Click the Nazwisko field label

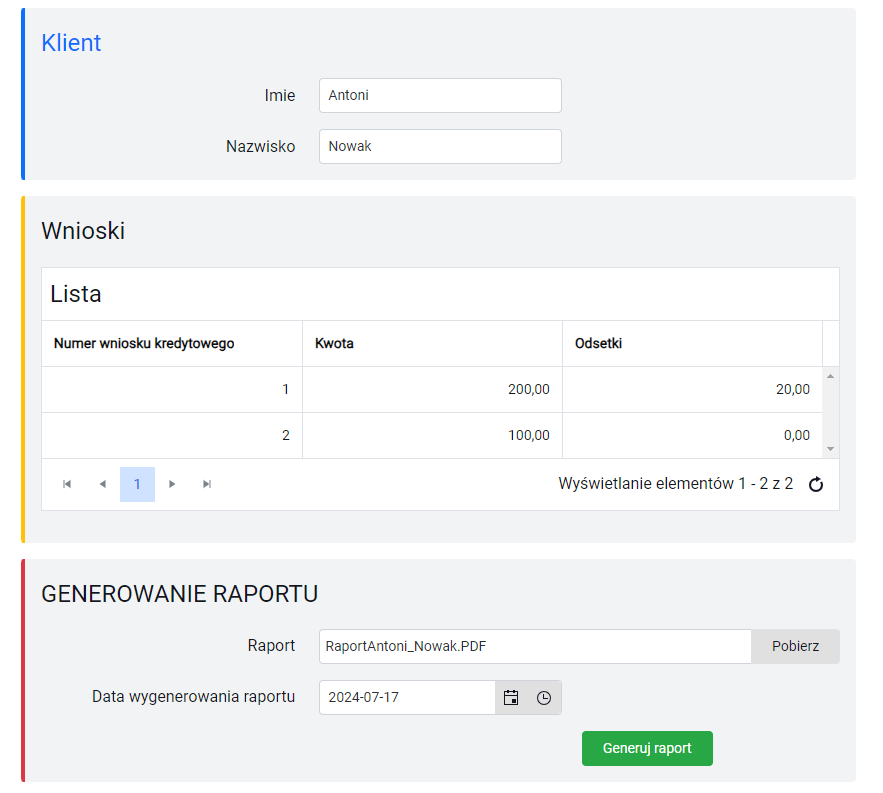[261, 146]
